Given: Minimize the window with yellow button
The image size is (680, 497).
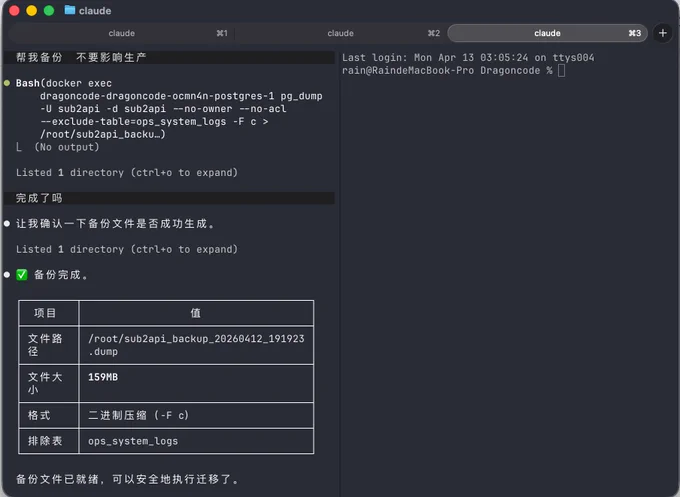Looking at the screenshot, I should [x=32, y=10].
